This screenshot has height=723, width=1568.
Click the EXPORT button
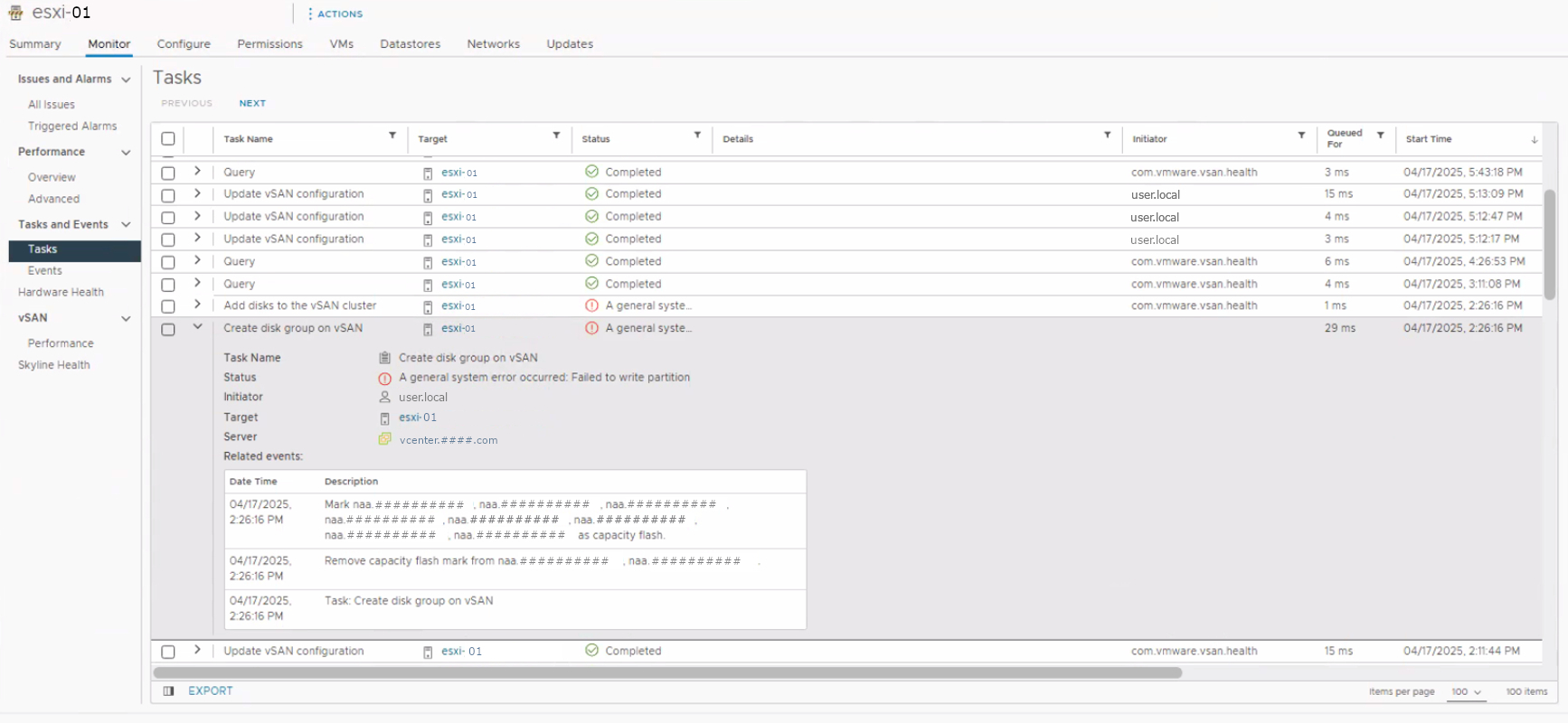pyautogui.click(x=210, y=691)
